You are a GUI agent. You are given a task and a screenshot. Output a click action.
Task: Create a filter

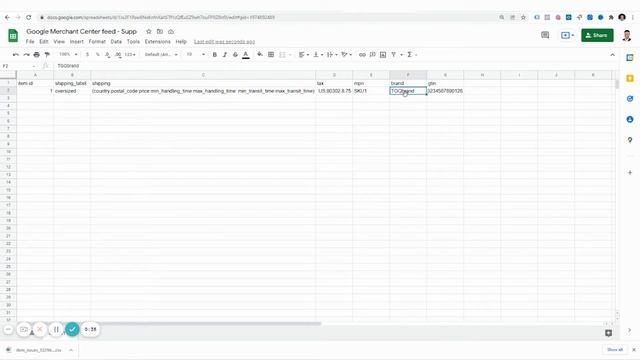[x=394, y=55]
